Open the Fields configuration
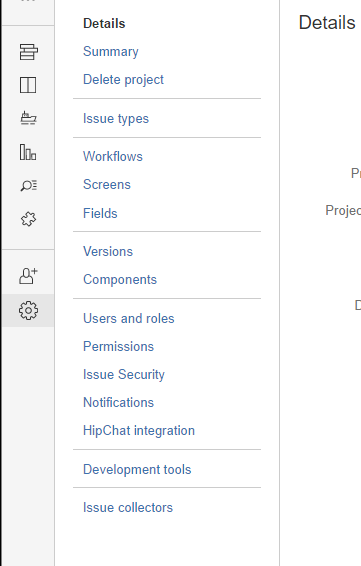 100,213
